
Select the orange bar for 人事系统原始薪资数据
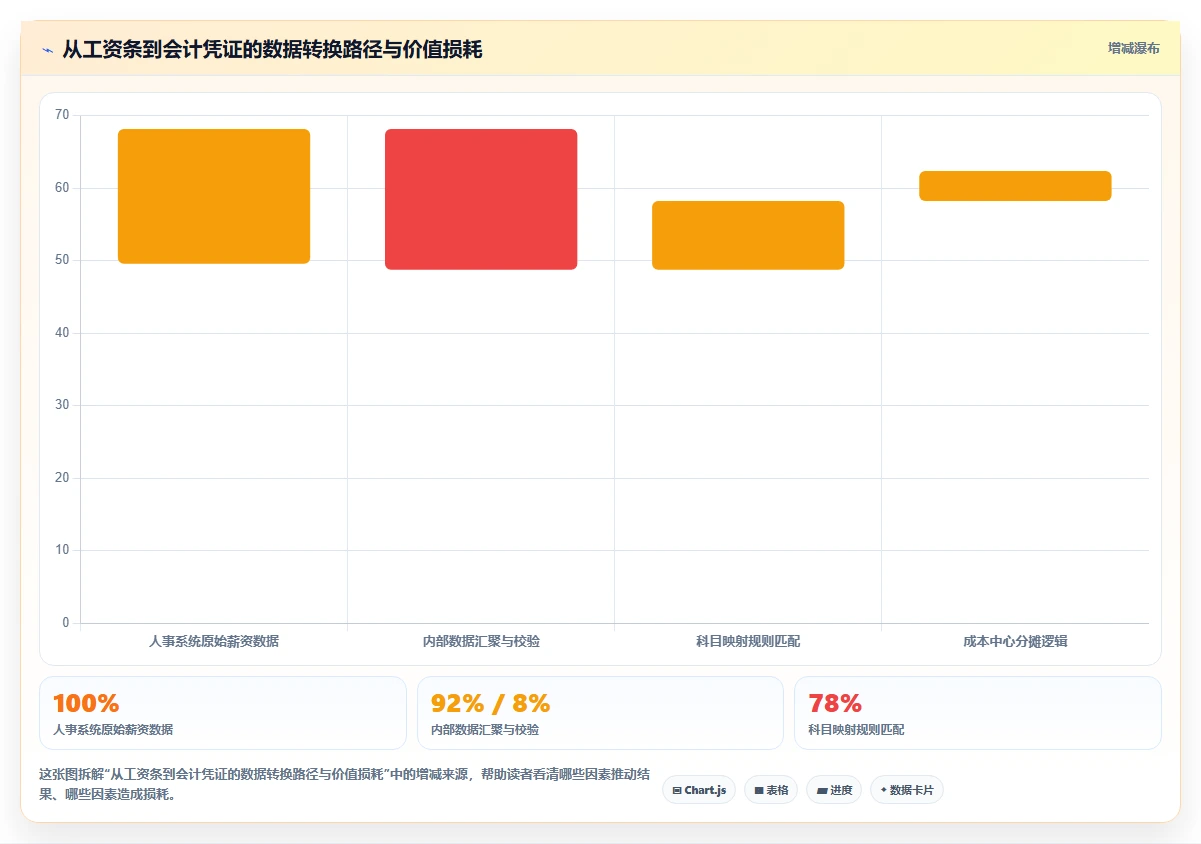[214, 196]
